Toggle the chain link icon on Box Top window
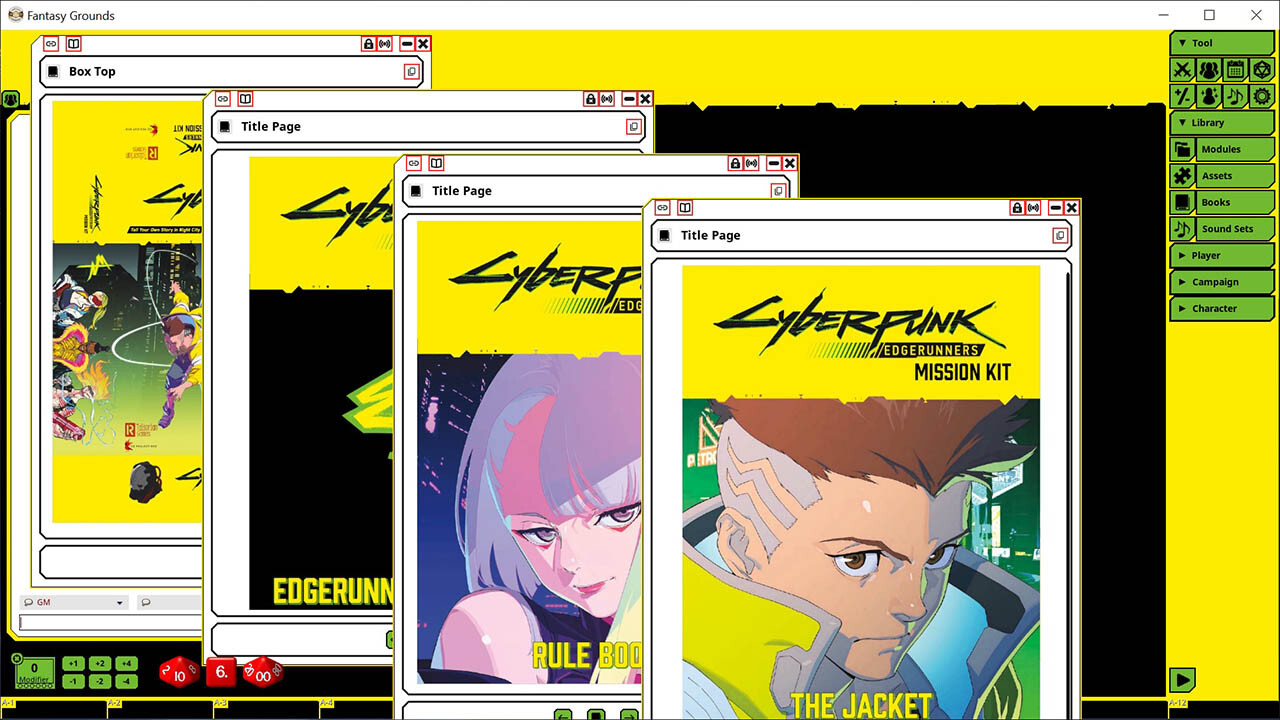 click(50, 43)
